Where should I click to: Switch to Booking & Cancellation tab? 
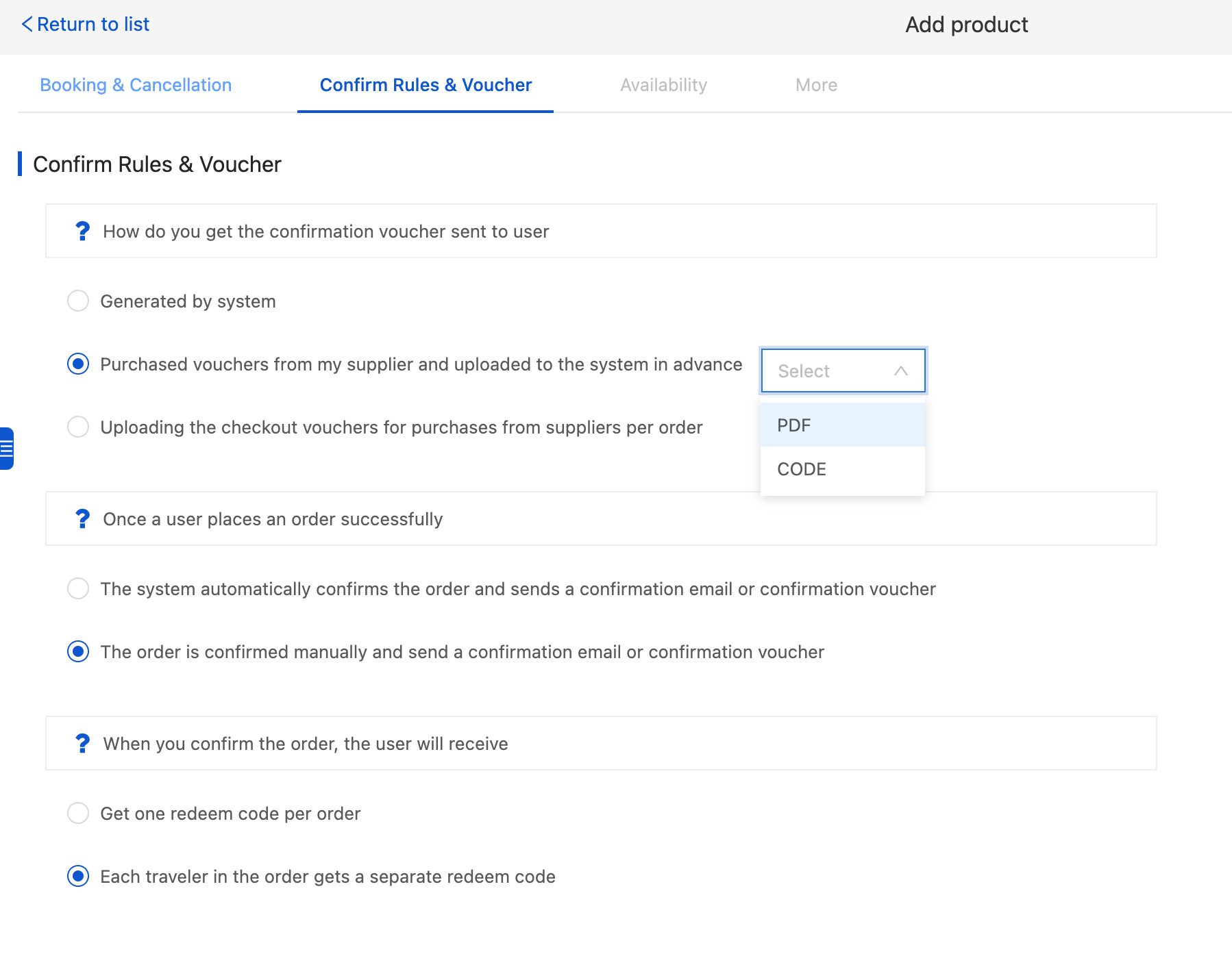pos(136,85)
